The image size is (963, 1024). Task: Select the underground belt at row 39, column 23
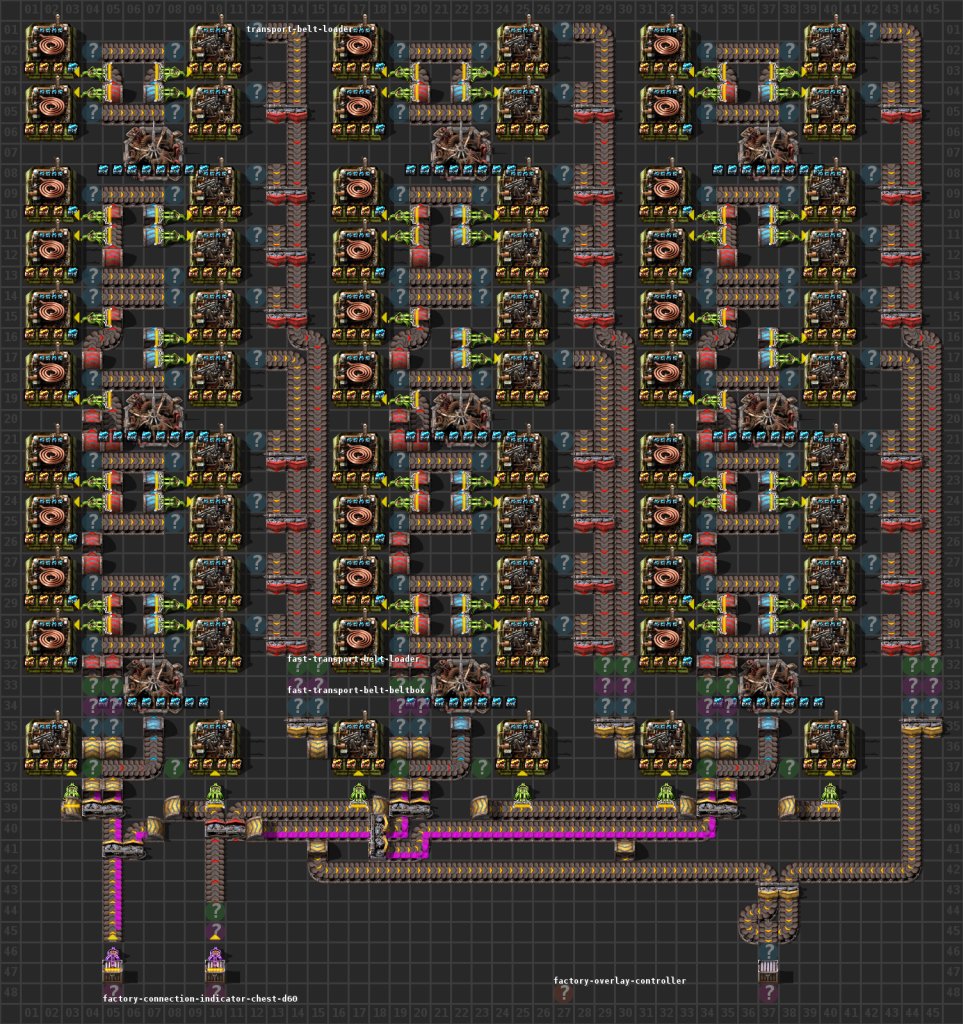click(x=481, y=808)
